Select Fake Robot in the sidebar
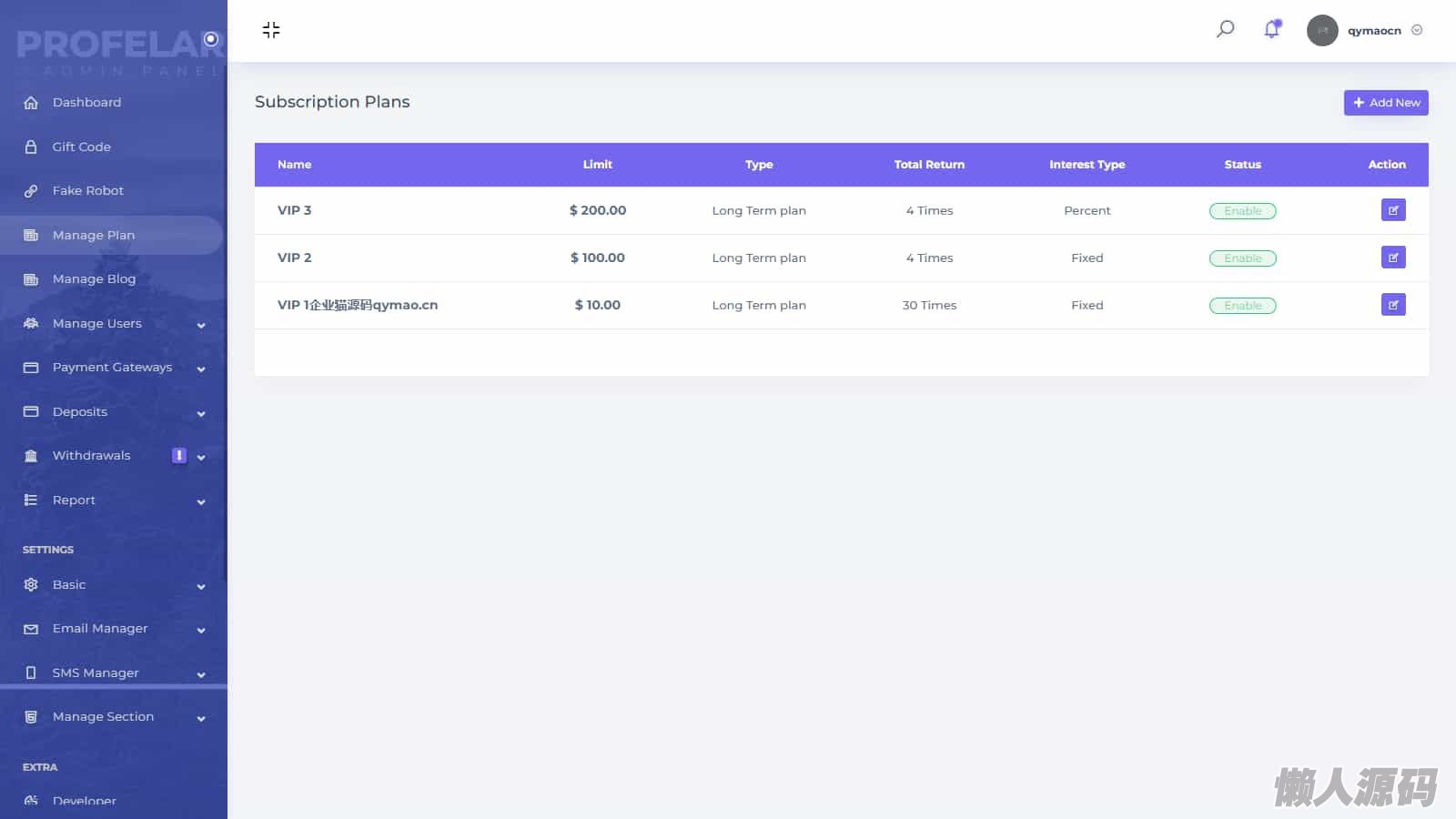This screenshot has height=819, width=1456. click(87, 191)
